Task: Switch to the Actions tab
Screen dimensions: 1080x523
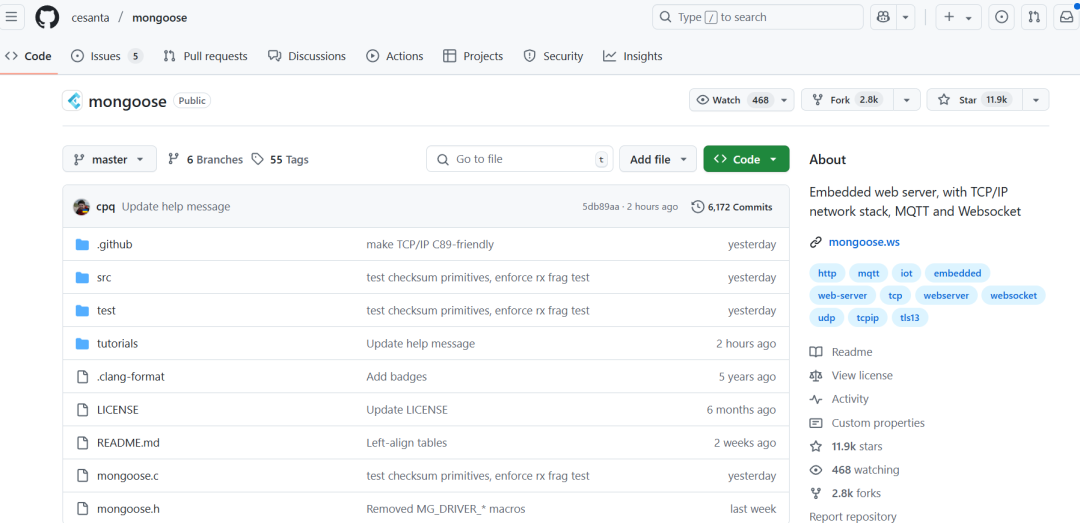Action: (395, 57)
